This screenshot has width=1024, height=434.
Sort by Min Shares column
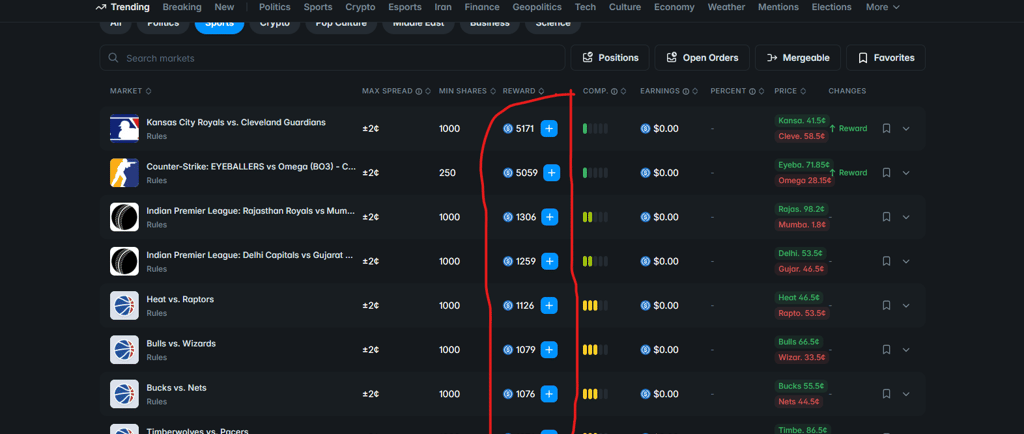coord(468,91)
